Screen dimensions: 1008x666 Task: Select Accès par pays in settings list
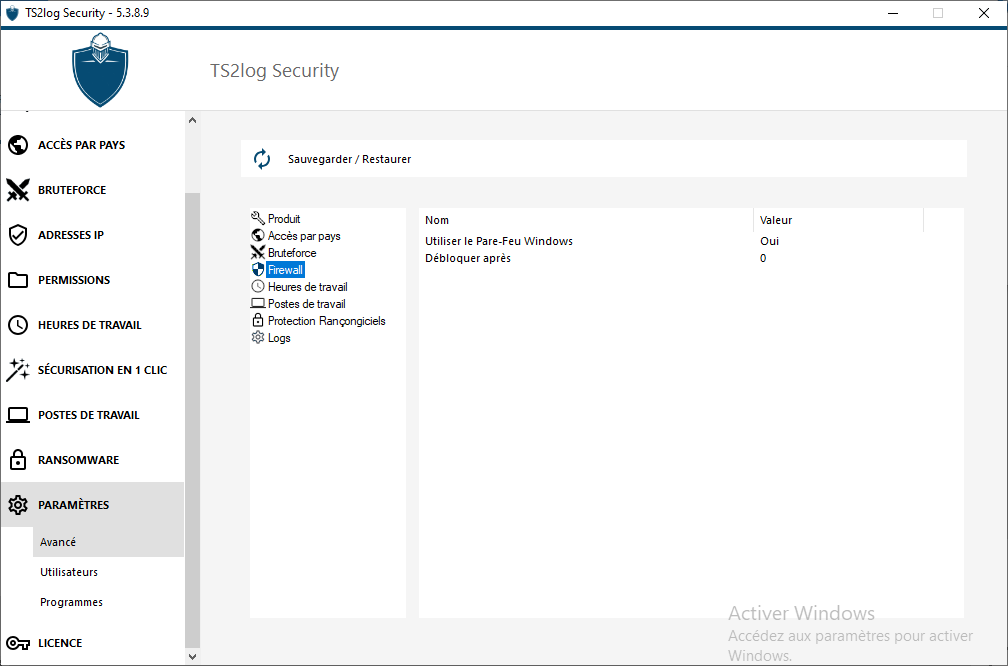(x=304, y=236)
